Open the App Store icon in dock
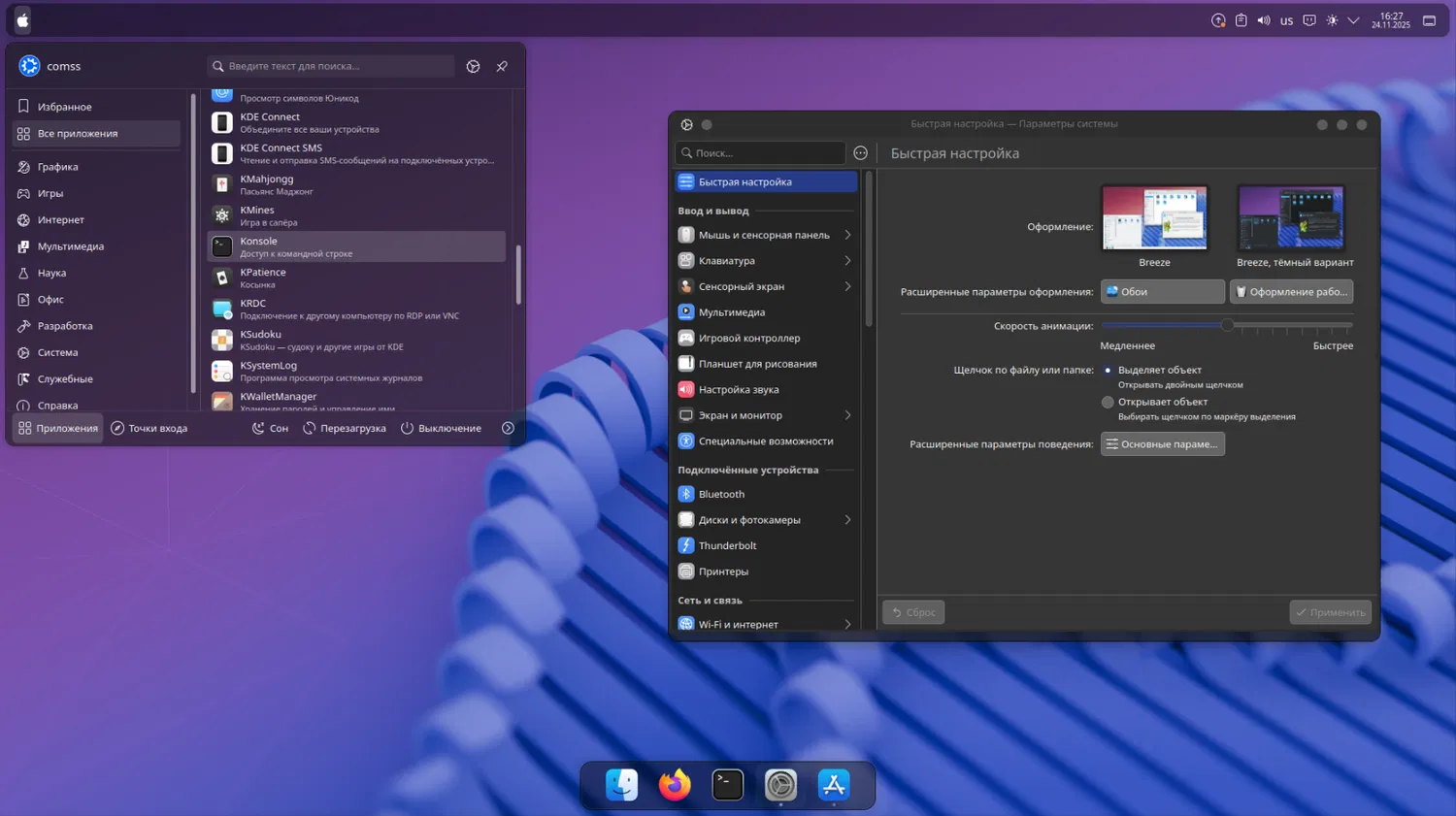Viewport: 1456px width, 816px height. (834, 784)
